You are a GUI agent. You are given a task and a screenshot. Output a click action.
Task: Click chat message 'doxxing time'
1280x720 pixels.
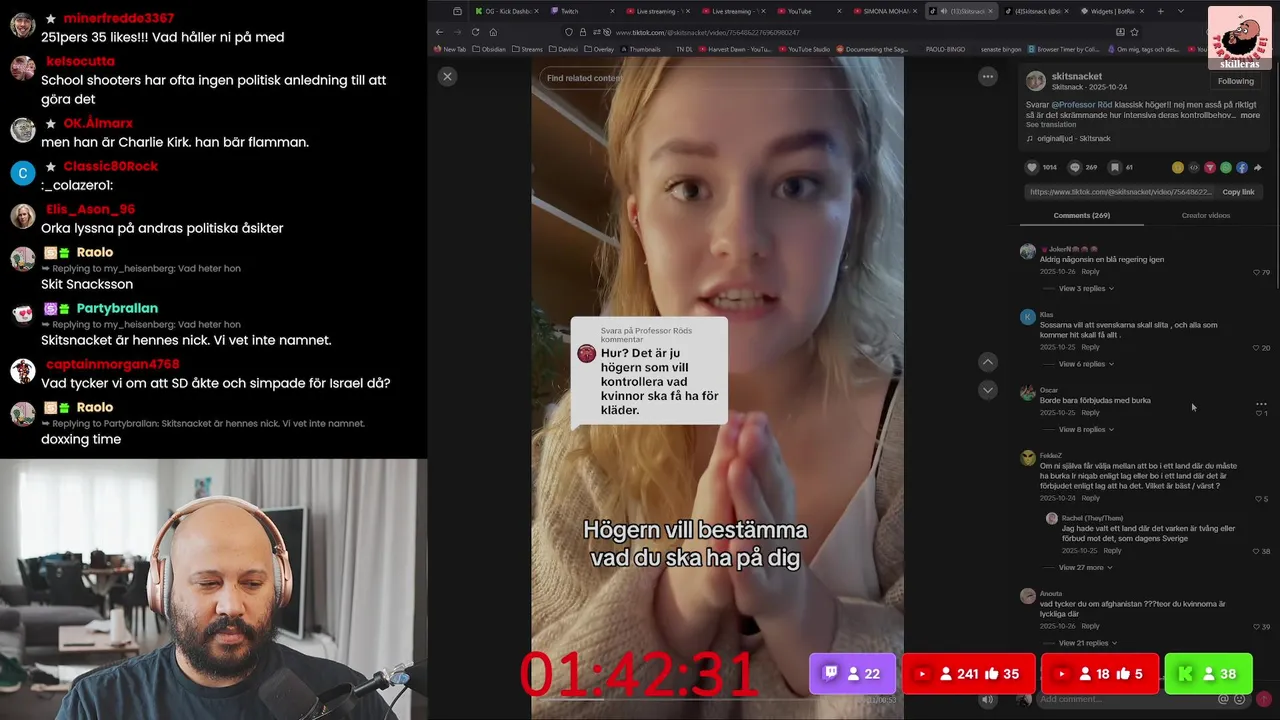click(x=81, y=439)
